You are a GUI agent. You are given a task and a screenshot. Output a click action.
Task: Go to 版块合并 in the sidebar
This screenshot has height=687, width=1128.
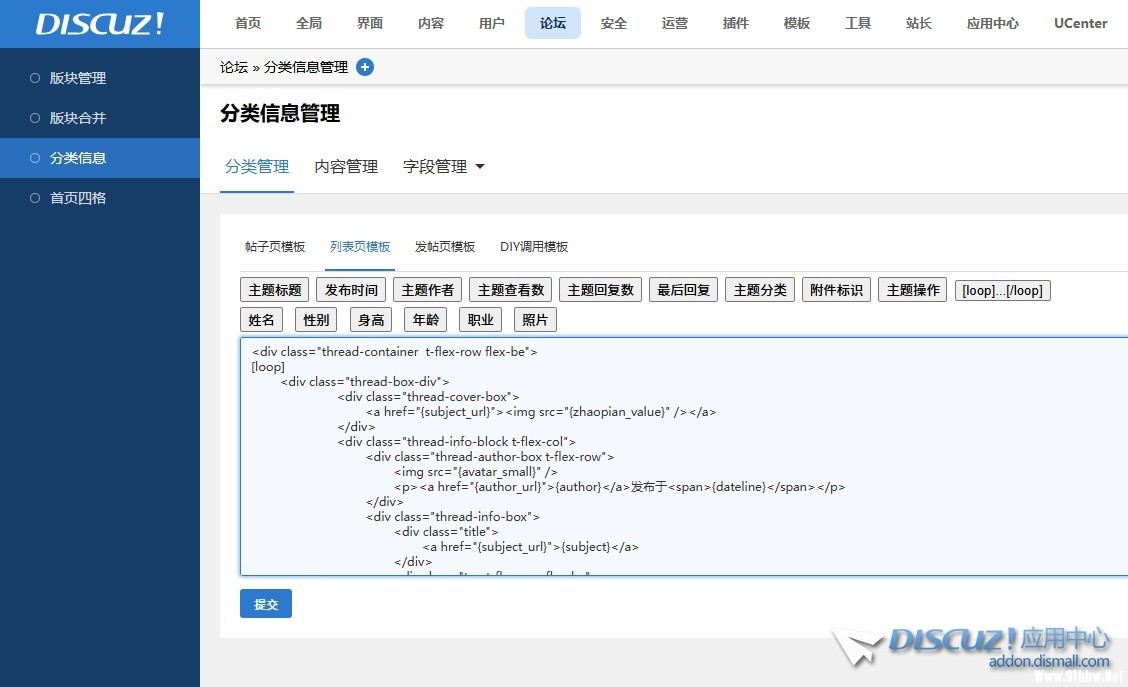point(78,118)
